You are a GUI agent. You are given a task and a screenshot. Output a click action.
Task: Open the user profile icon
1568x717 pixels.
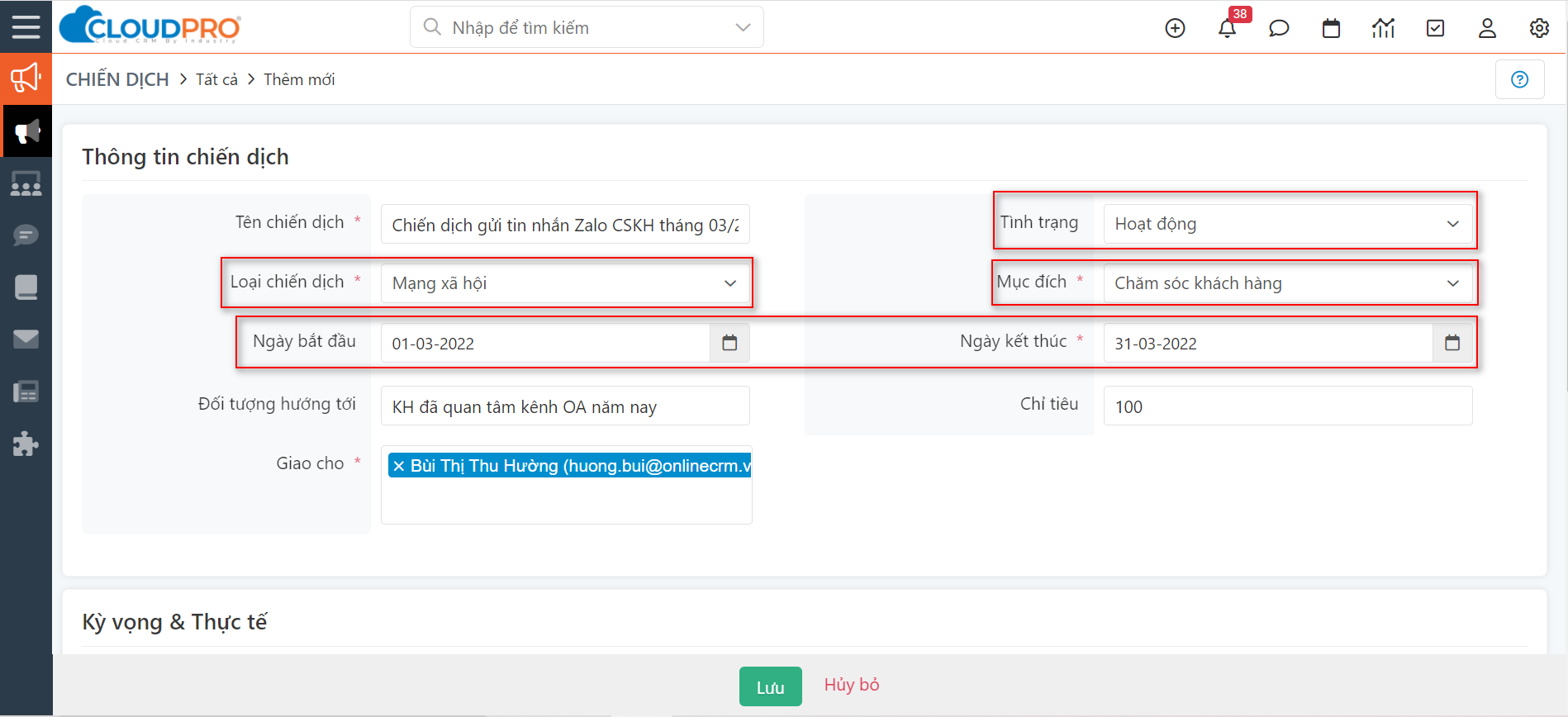click(1487, 28)
